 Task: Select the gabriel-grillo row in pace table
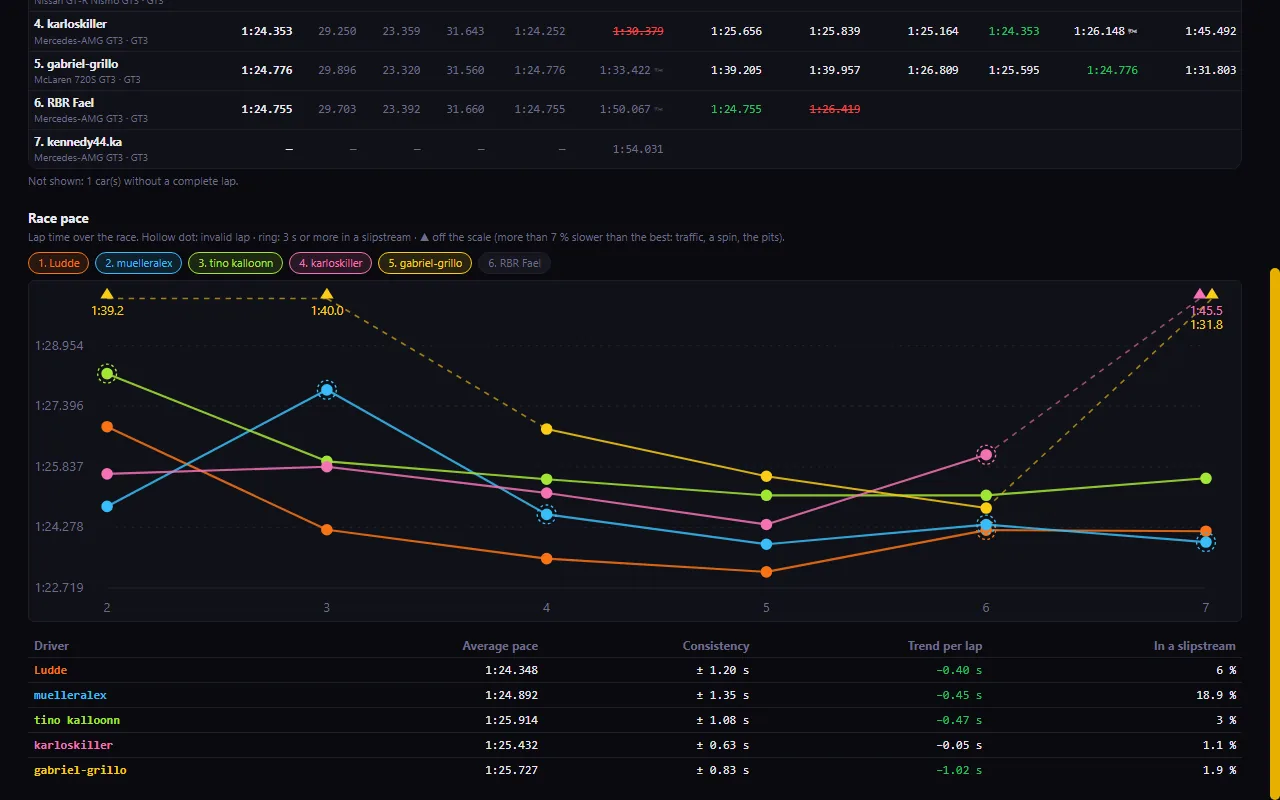click(x=635, y=770)
